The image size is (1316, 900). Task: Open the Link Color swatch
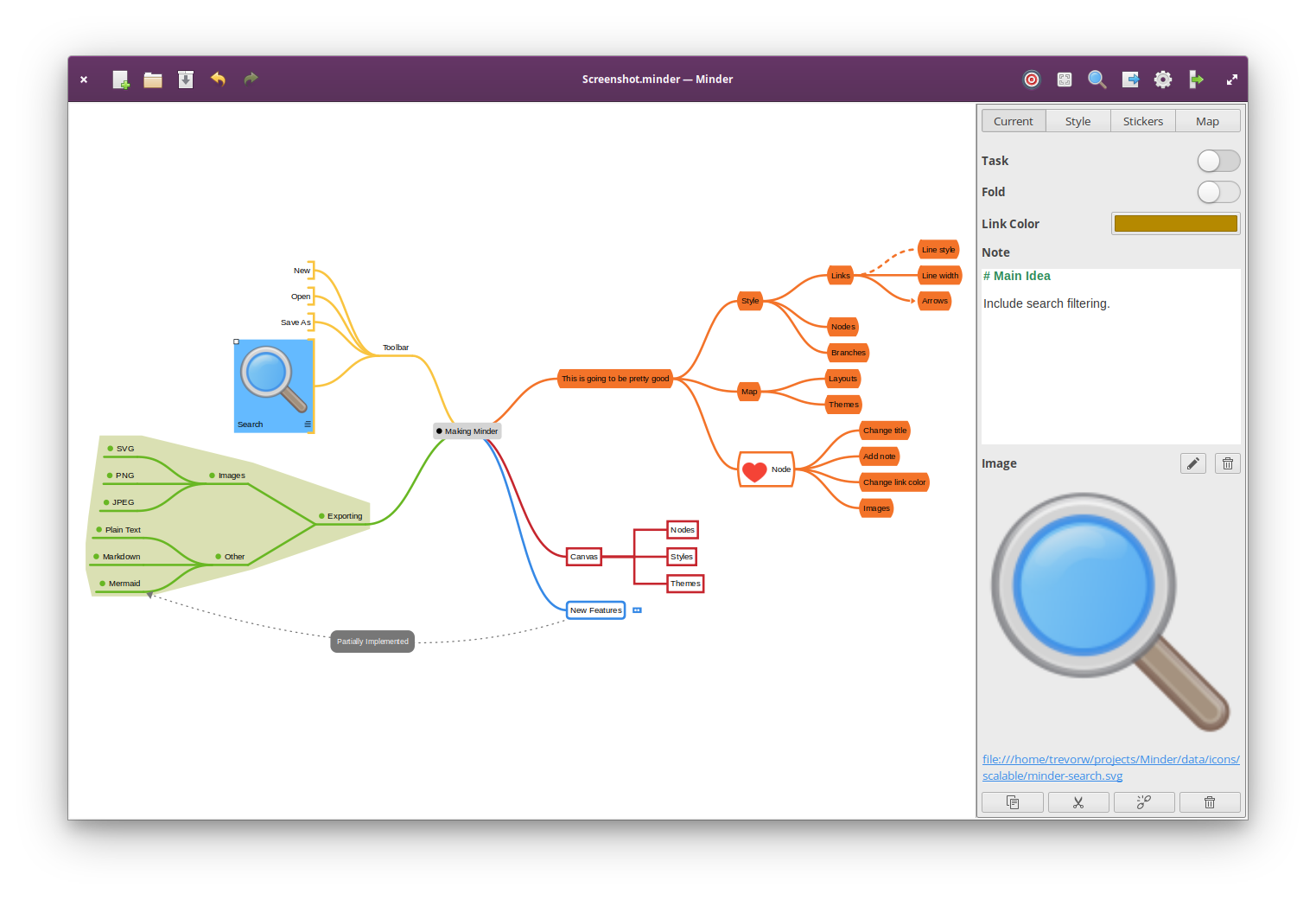click(x=1175, y=224)
